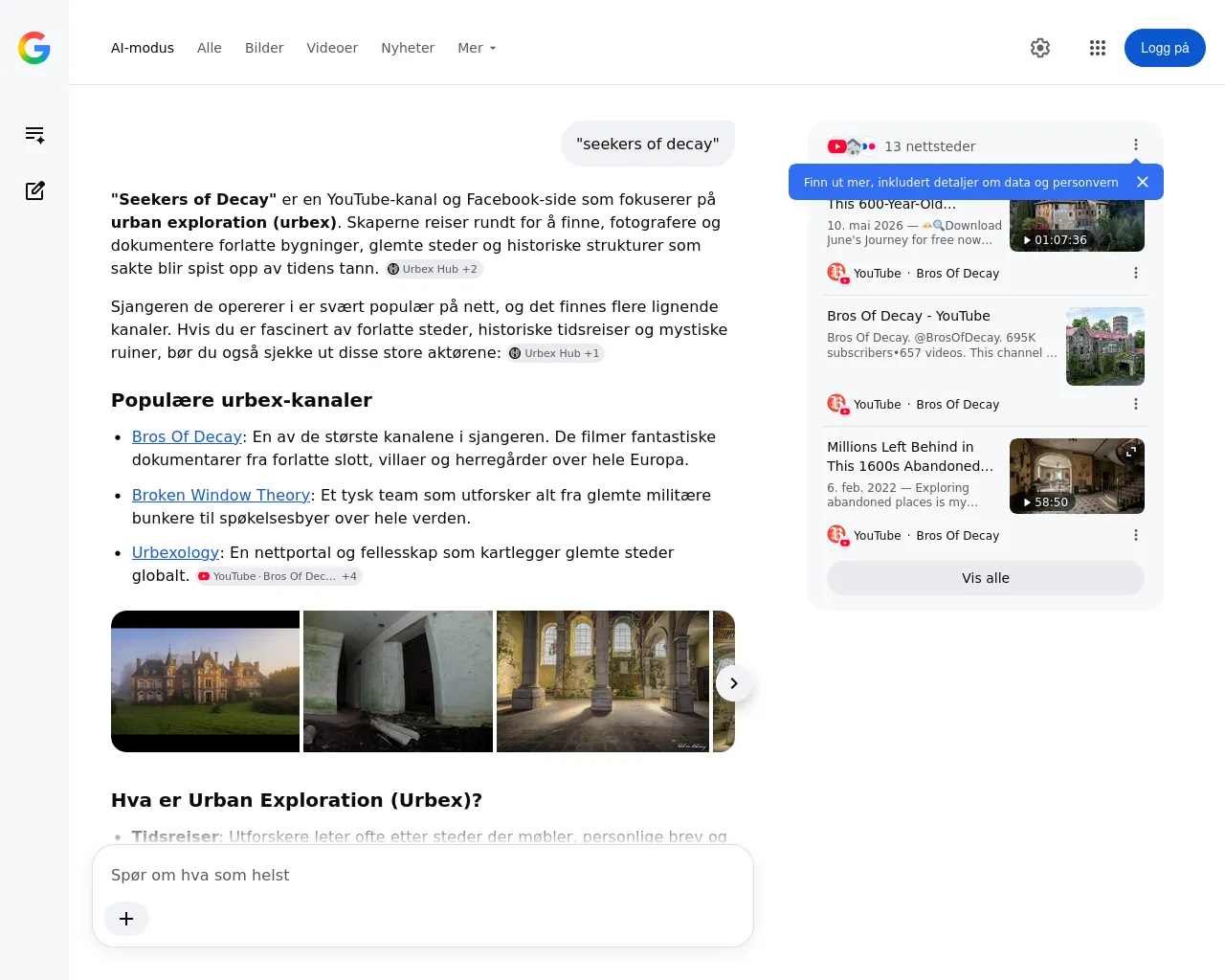
Task: Play the 01:07:36 video thumbnail
Action: tap(1077, 226)
